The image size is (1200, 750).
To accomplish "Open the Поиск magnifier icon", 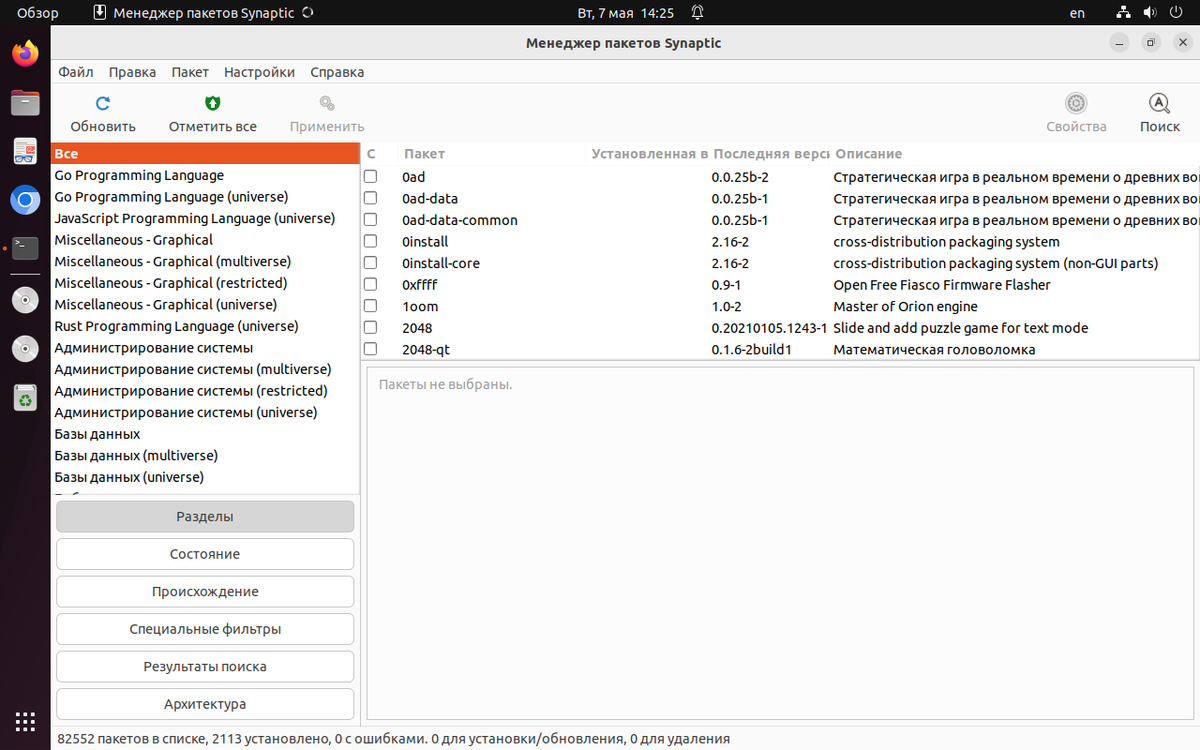I will click(1159, 103).
